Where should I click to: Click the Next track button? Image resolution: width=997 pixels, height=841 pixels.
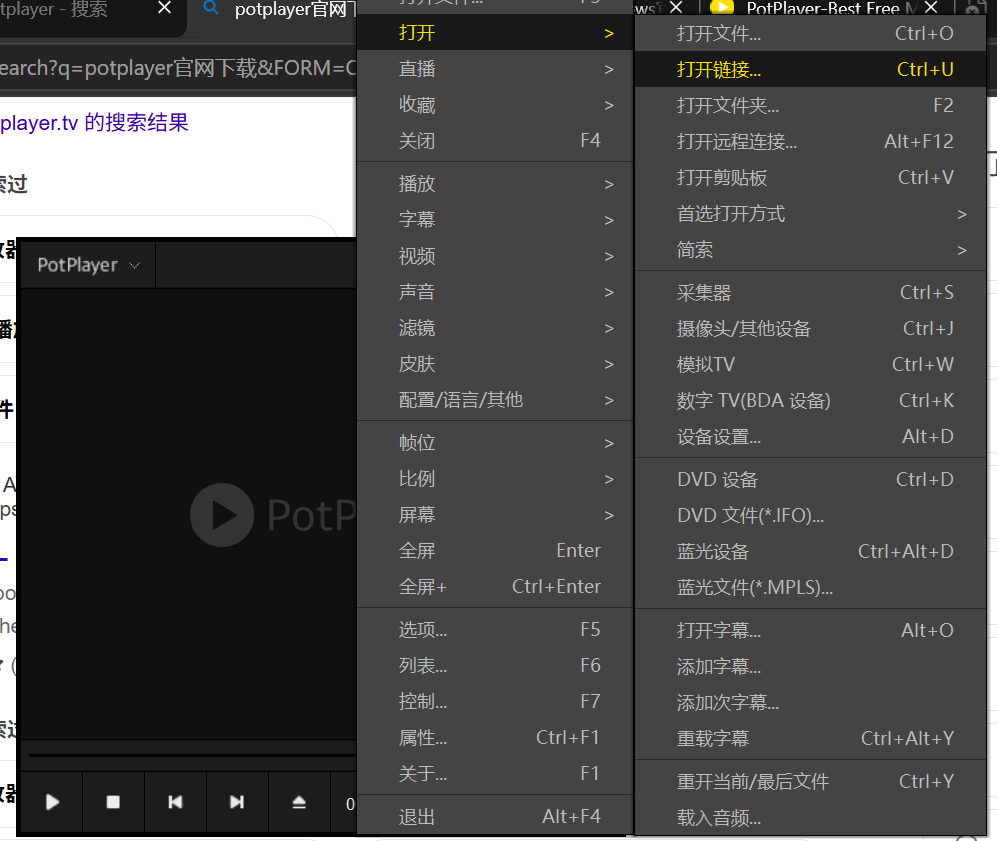click(237, 802)
